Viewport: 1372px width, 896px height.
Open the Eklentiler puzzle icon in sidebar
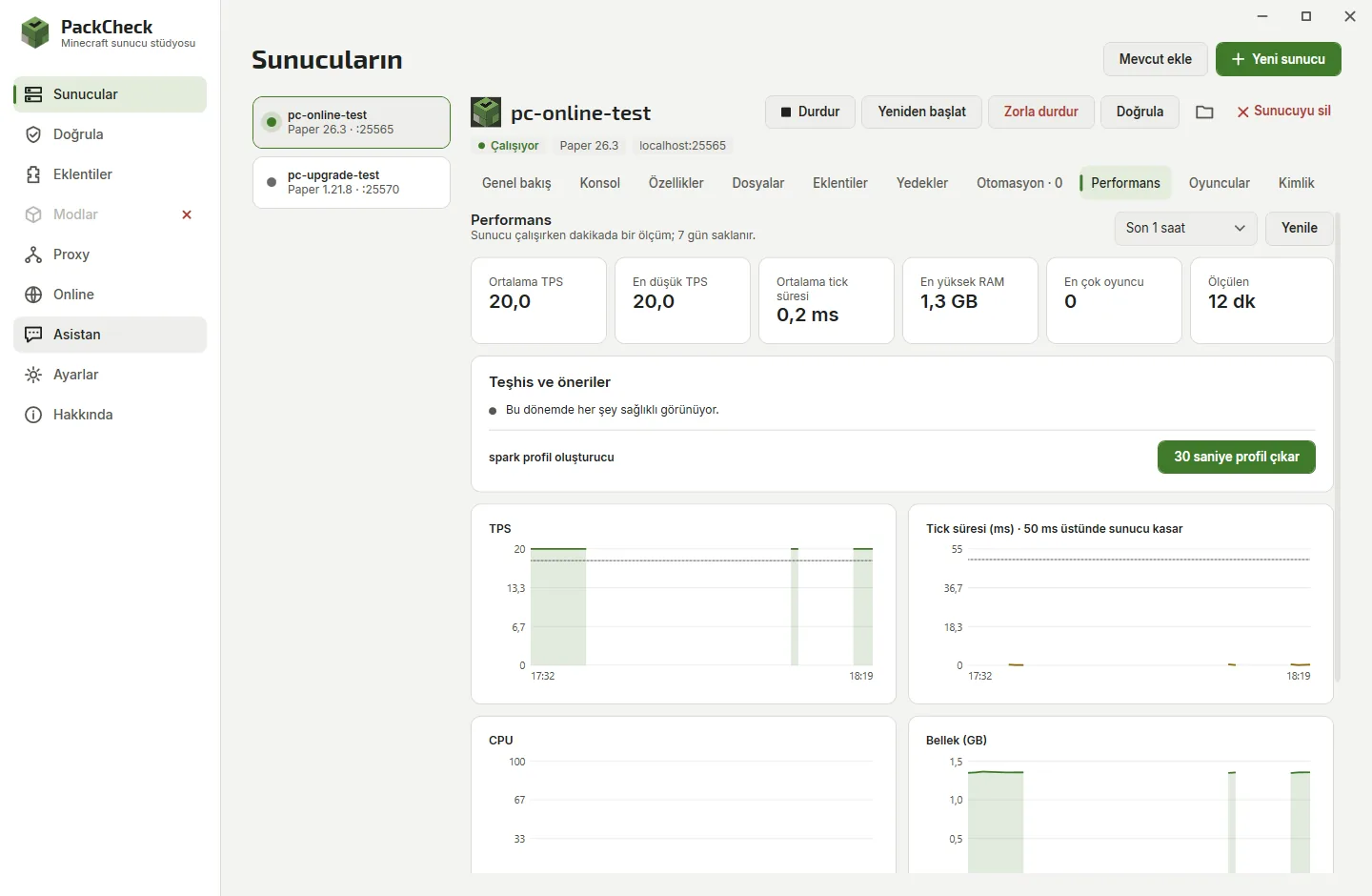tap(33, 174)
